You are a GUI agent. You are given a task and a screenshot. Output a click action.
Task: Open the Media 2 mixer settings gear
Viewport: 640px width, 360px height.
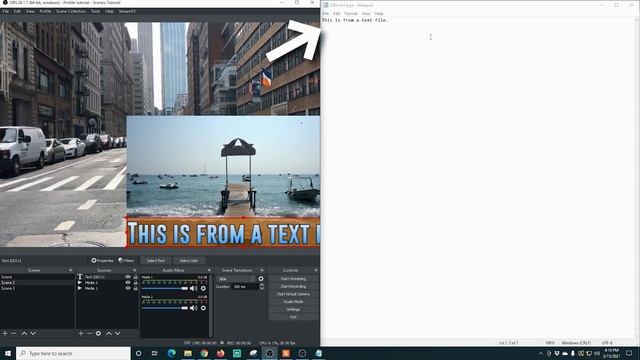[203, 308]
